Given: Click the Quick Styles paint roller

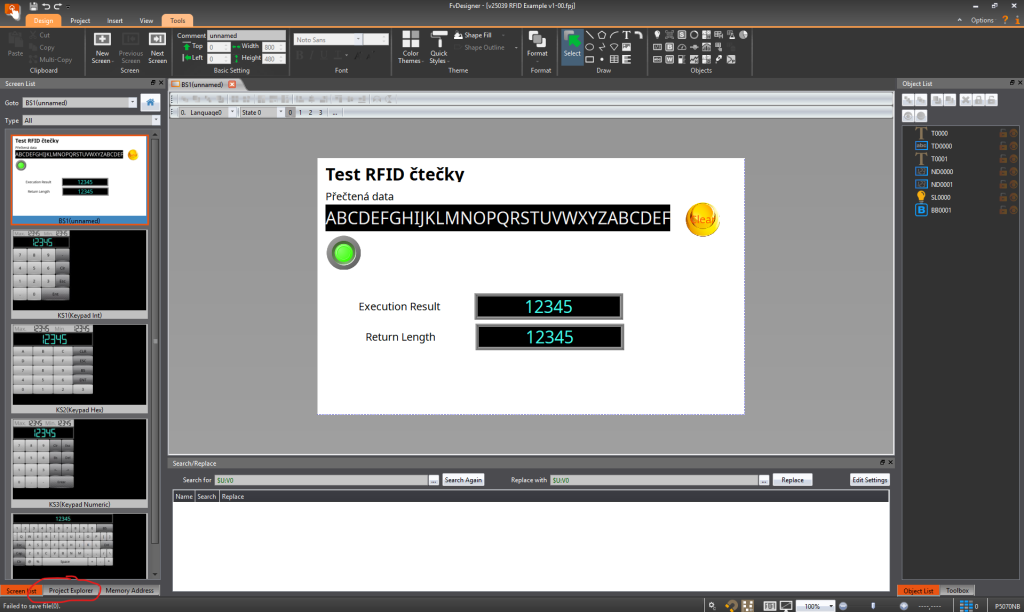Looking at the screenshot, I should [x=438, y=46].
